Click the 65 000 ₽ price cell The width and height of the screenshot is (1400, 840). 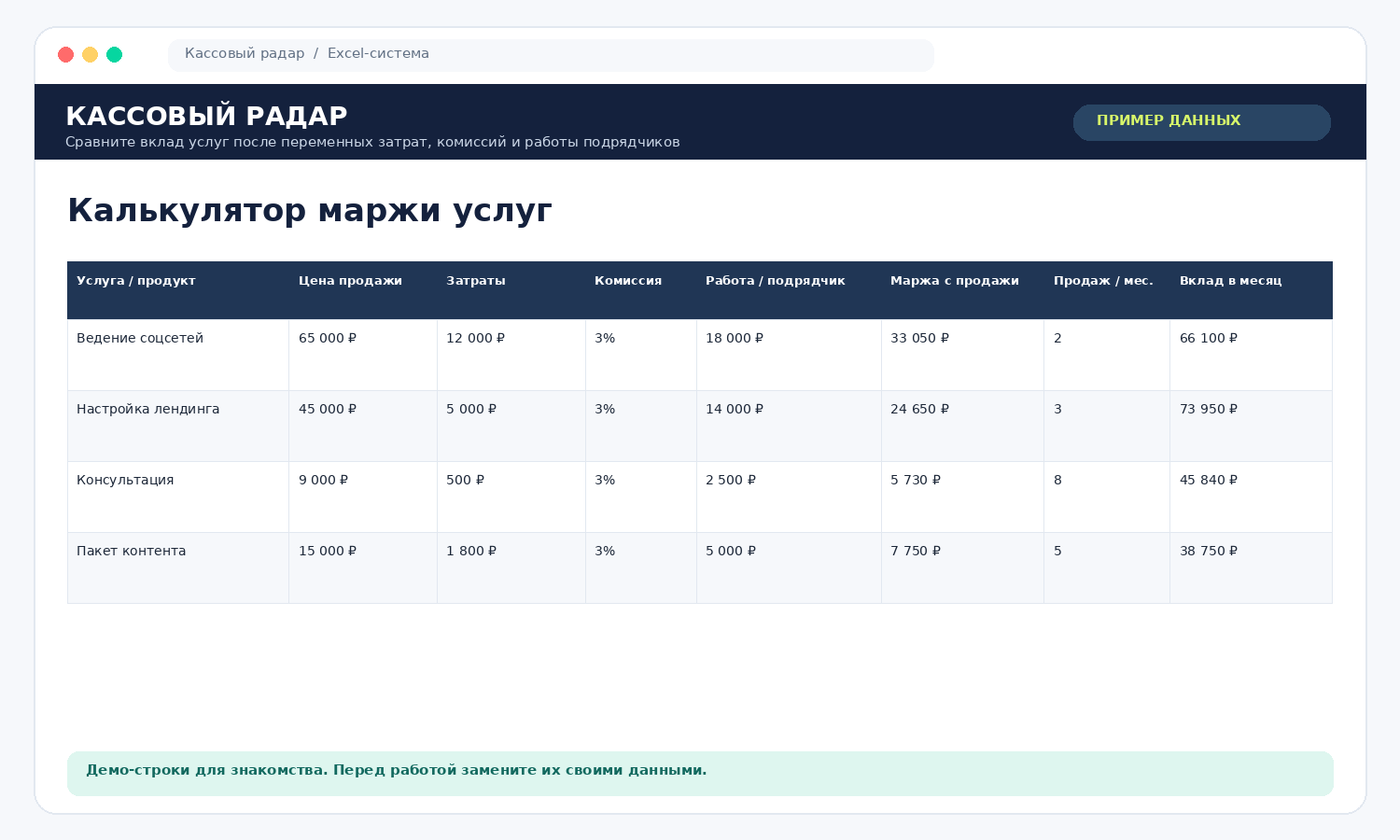pos(363,355)
